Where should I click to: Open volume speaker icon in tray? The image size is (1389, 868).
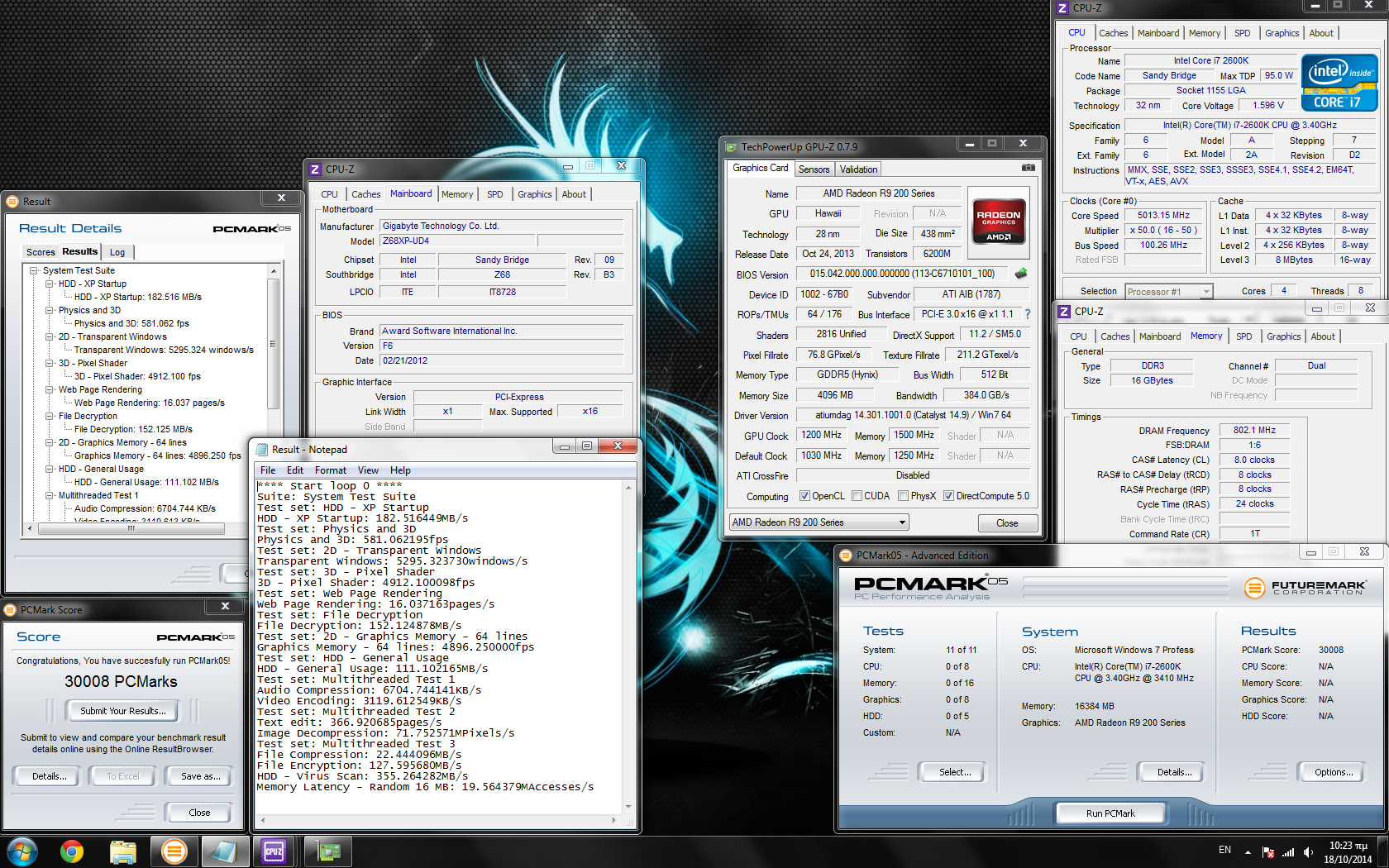coord(1308,852)
